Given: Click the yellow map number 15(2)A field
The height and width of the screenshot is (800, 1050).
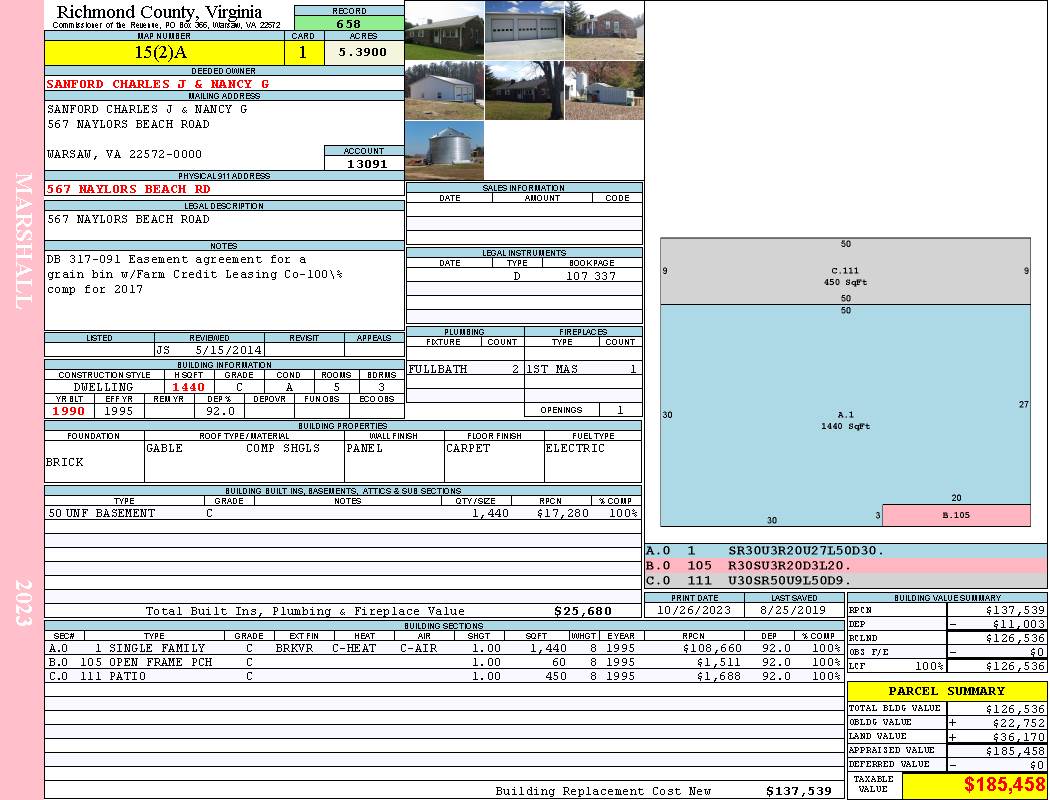Looking at the screenshot, I should pyautogui.click(x=164, y=52).
